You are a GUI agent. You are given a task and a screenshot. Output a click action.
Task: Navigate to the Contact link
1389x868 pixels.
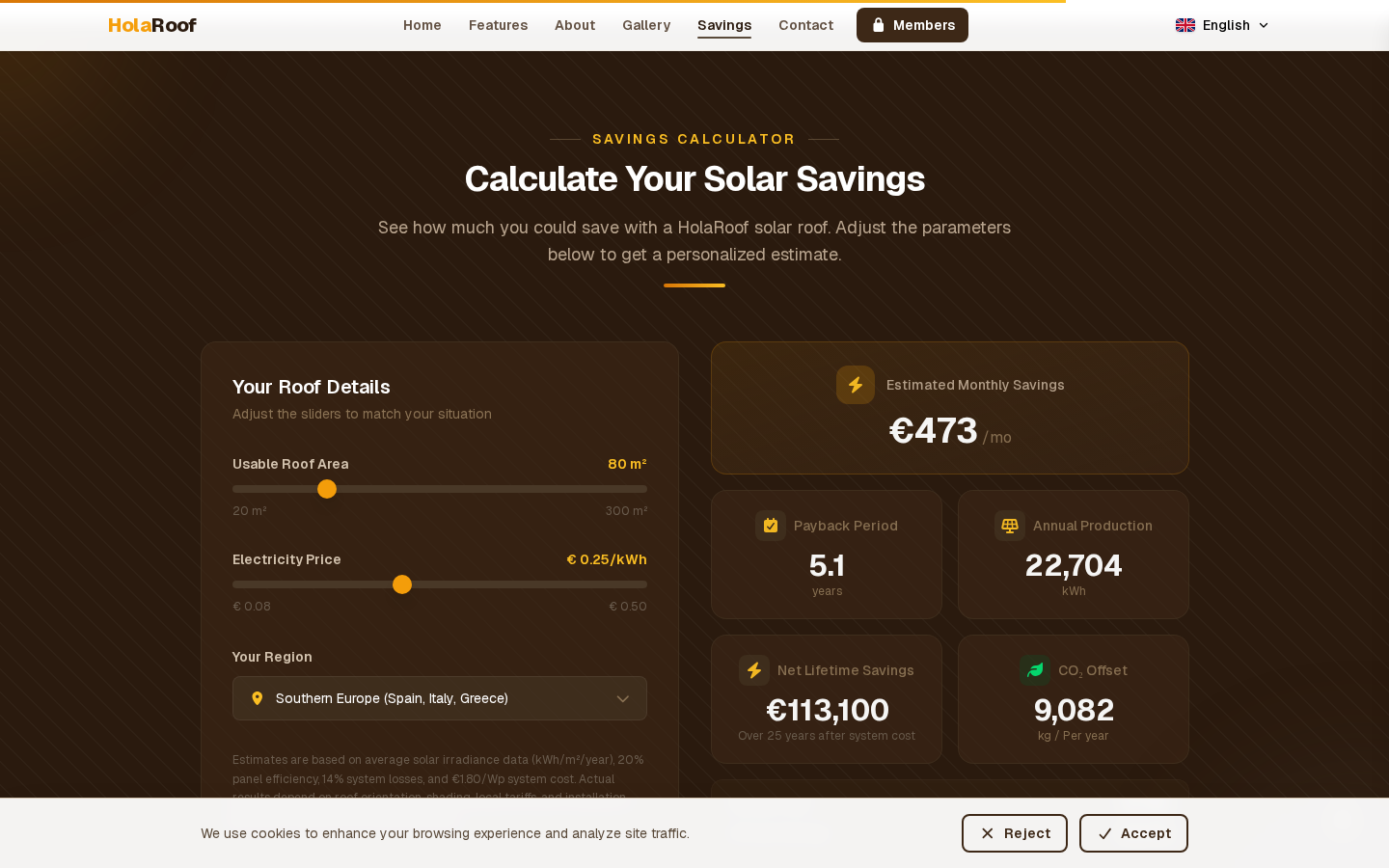805,25
